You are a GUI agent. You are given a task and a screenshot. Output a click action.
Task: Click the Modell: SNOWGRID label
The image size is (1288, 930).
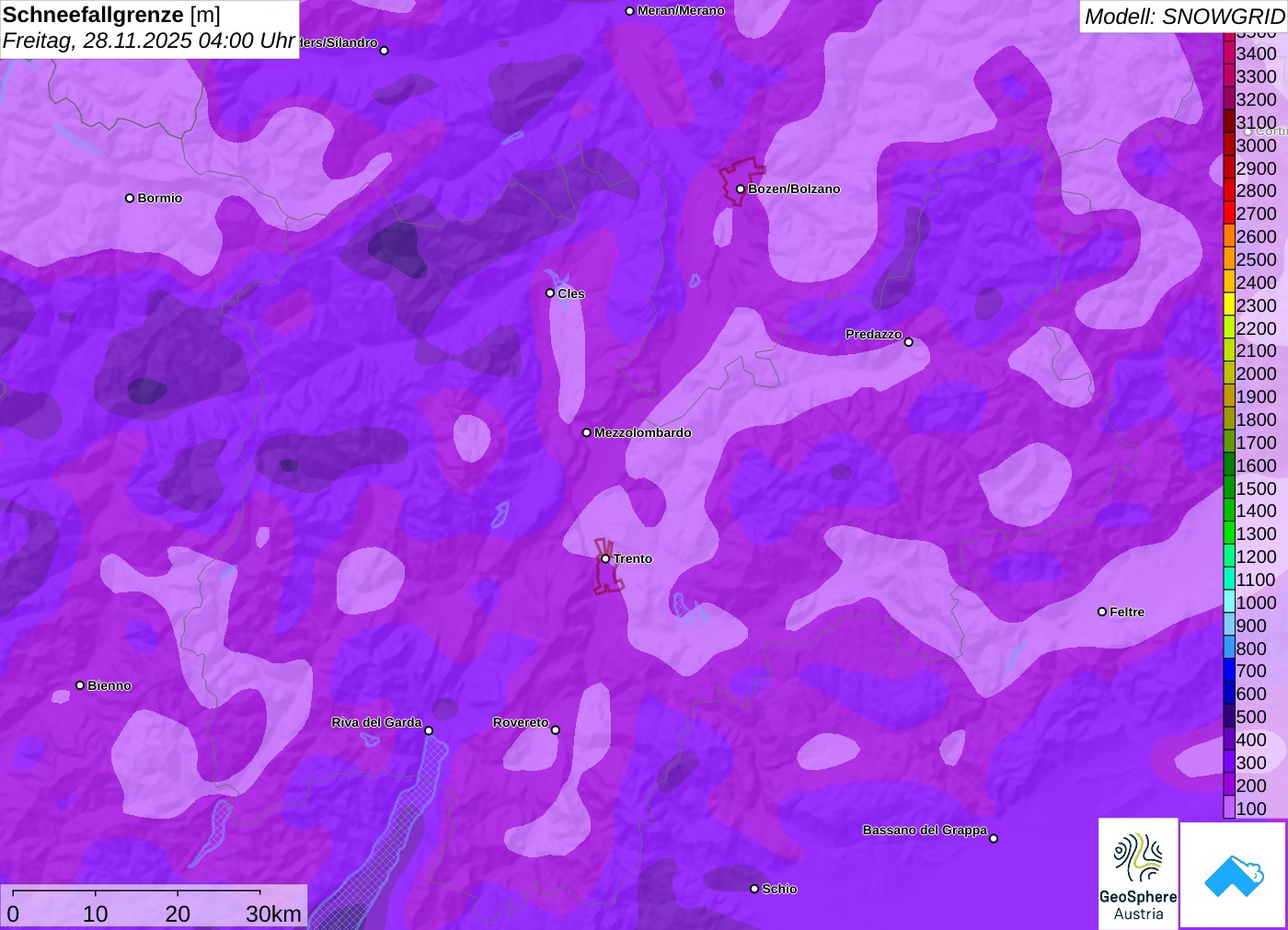click(x=1184, y=17)
